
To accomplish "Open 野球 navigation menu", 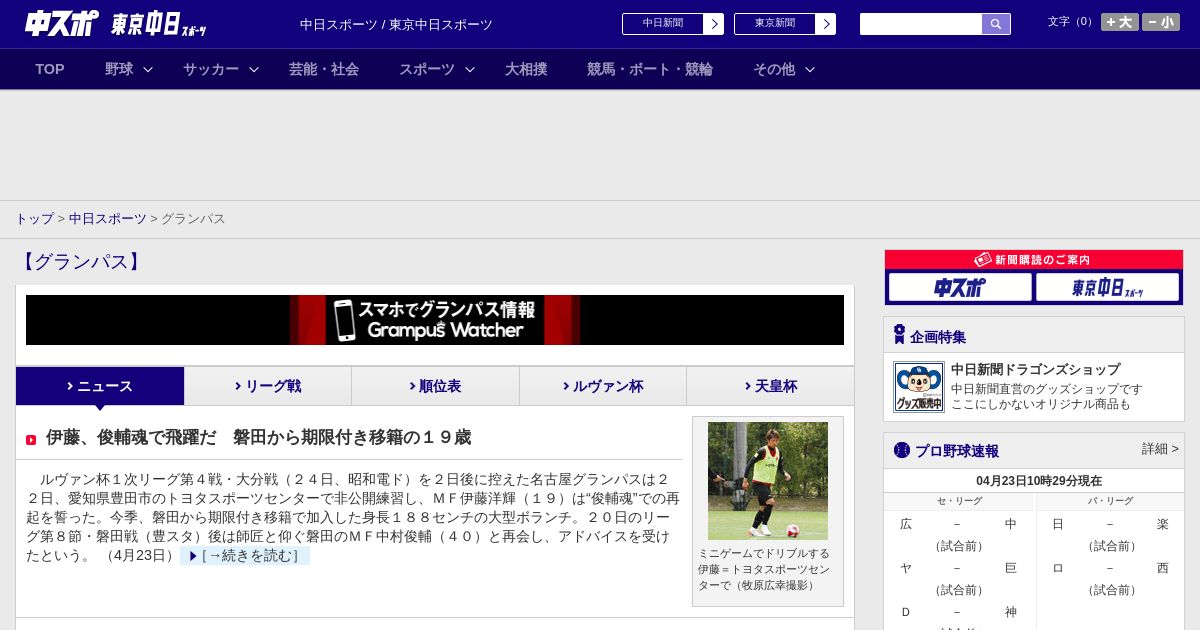I will tap(119, 69).
